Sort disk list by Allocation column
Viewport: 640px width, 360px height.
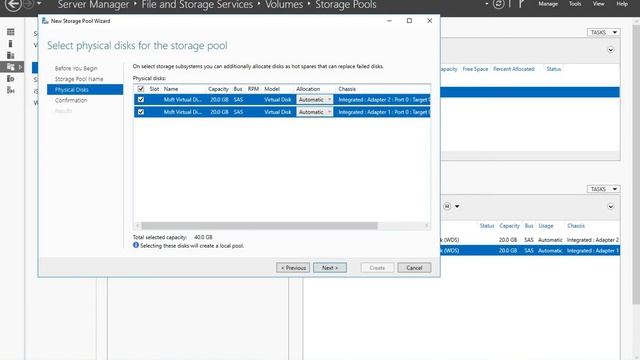308,89
